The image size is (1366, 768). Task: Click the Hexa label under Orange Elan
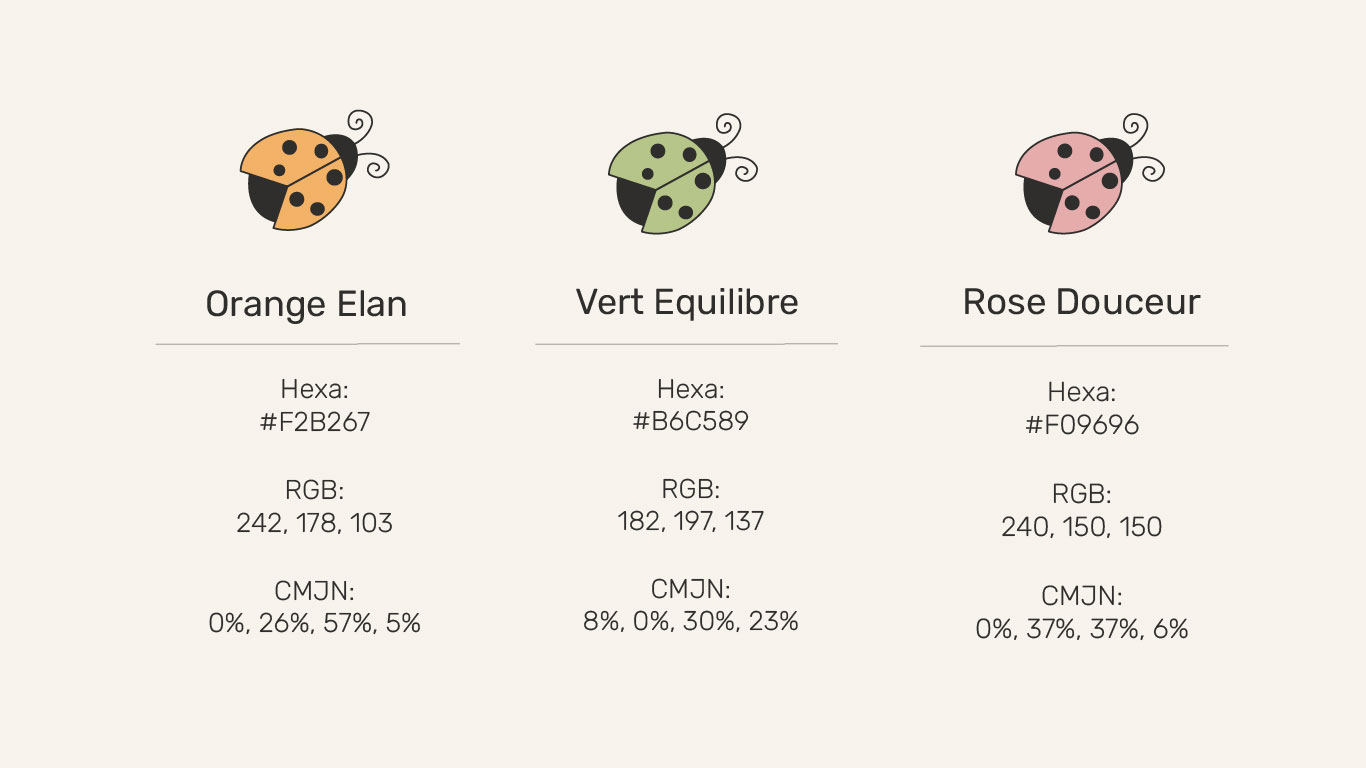click(x=315, y=389)
